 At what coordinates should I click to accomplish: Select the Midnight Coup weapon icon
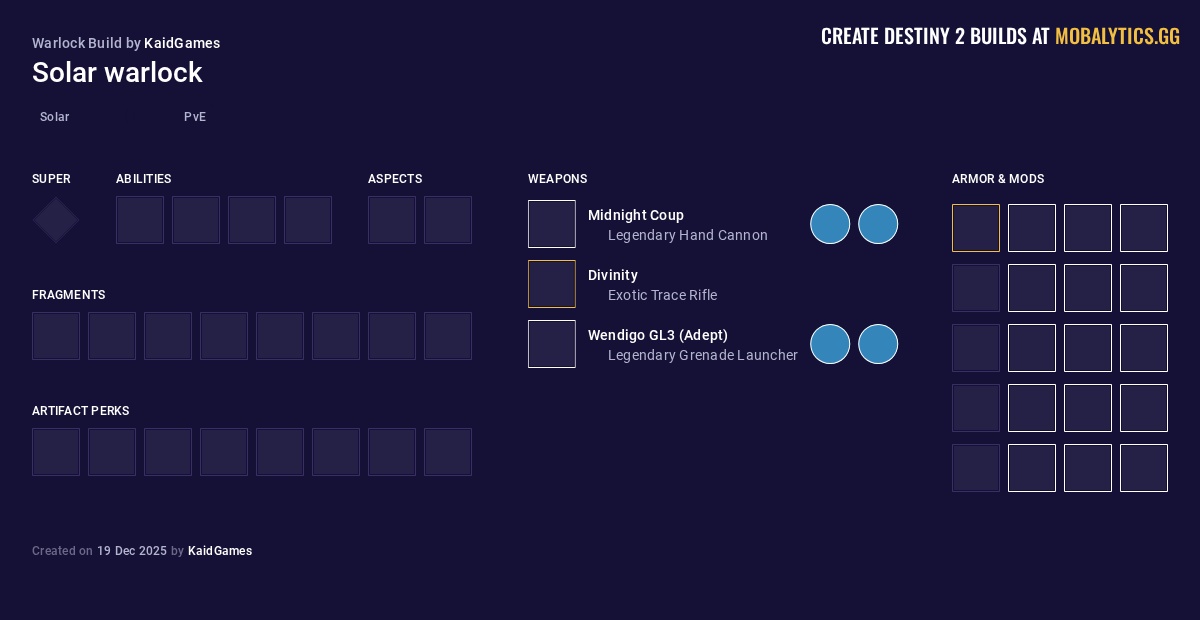pyautogui.click(x=552, y=224)
